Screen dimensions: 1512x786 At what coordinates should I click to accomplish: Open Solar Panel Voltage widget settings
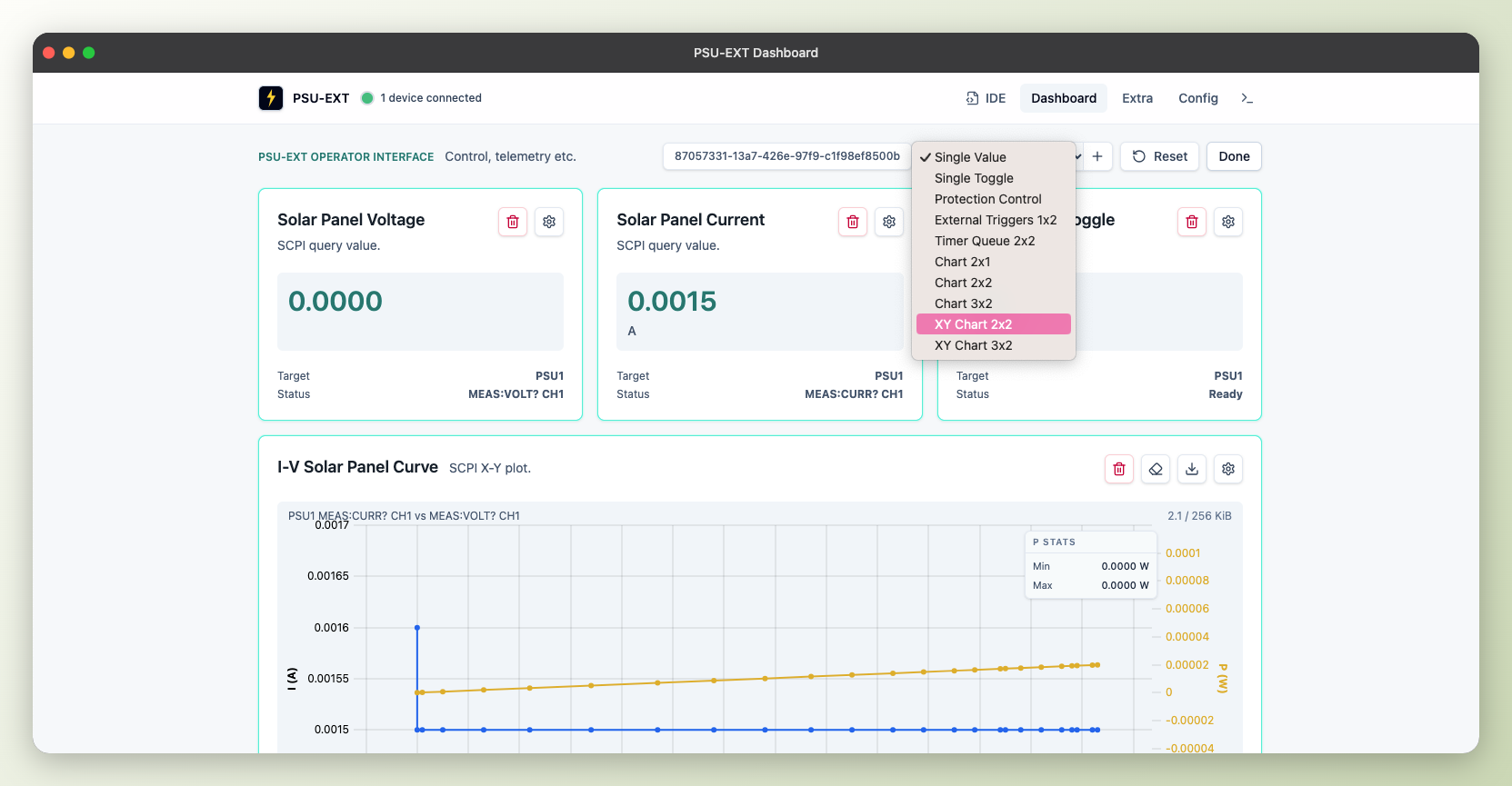(x=549, y=222)
